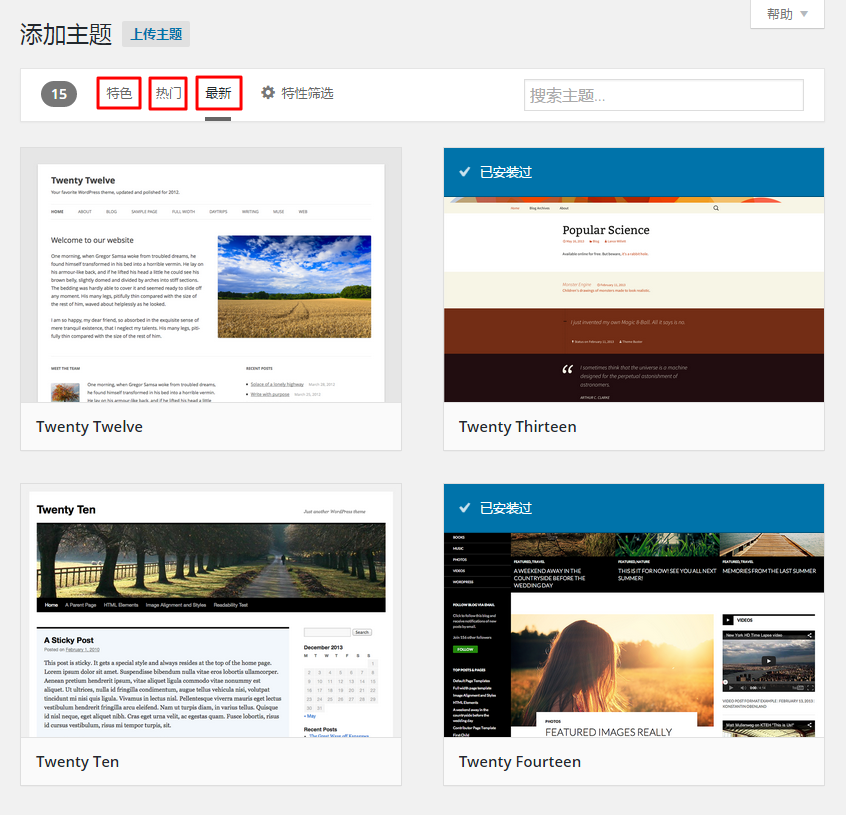Click inside the 搜索主题 search field
The height and width of the screenshot is (815, 846).
click(x=664, y=95)
